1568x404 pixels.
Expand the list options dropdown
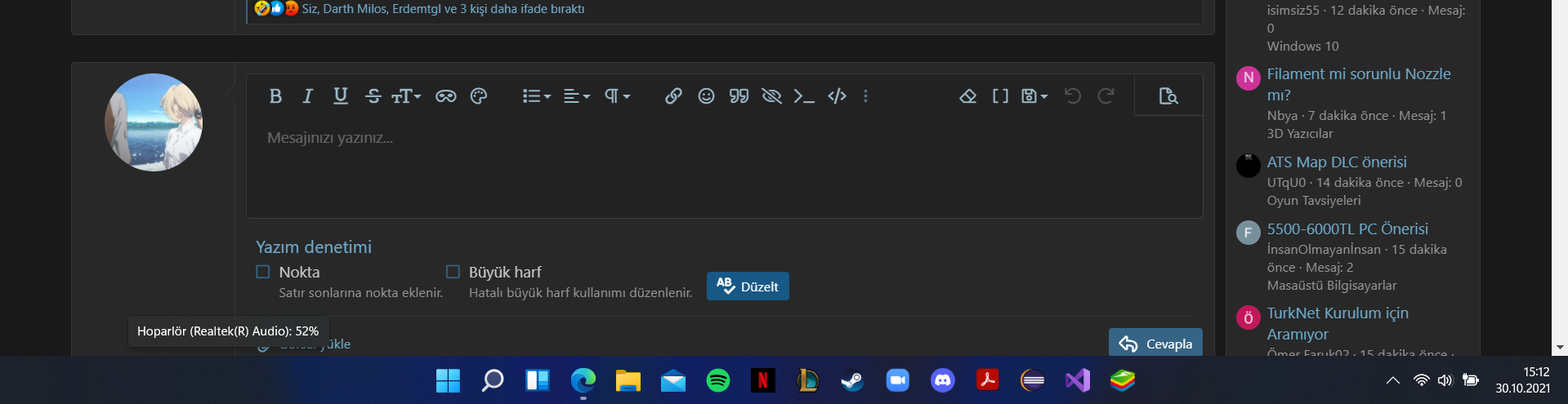click(537, 96)
